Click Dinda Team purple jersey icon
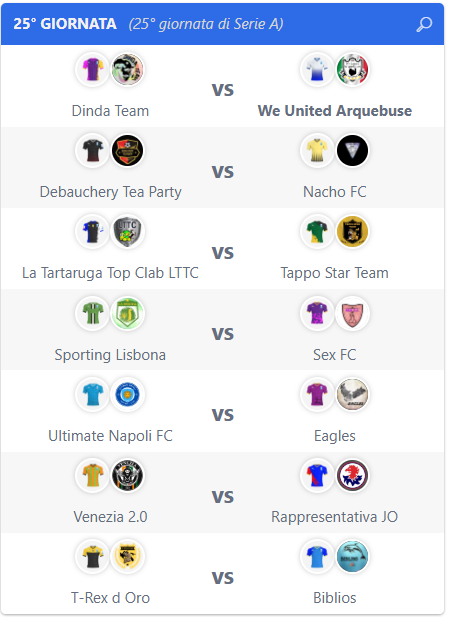 tap(93, 69)
